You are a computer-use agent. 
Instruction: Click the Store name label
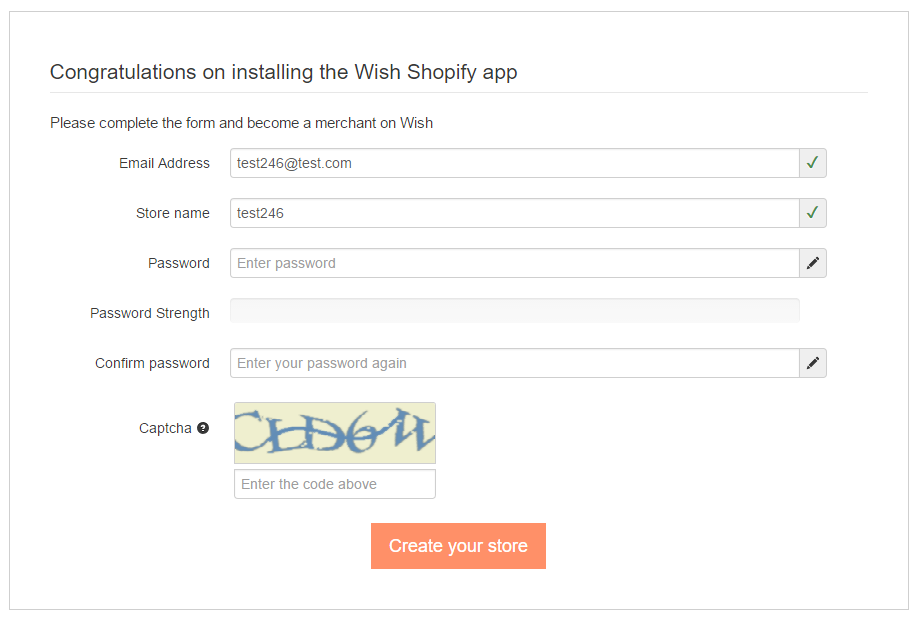[x=172, y=213]
